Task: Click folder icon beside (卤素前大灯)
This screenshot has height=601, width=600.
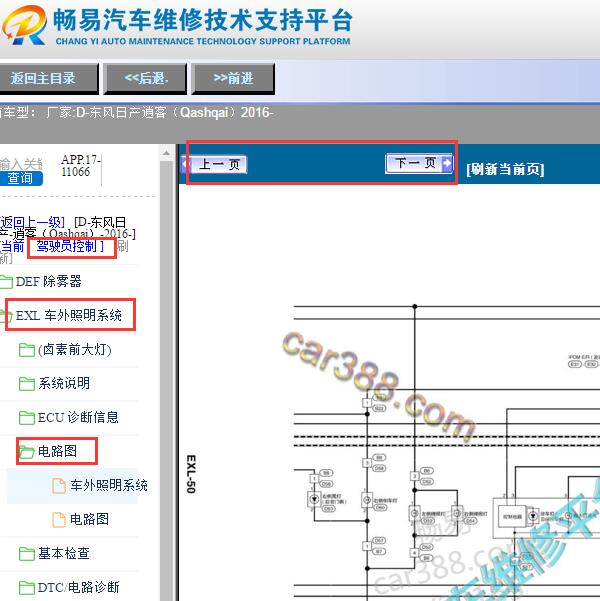Action: (26, 350)
